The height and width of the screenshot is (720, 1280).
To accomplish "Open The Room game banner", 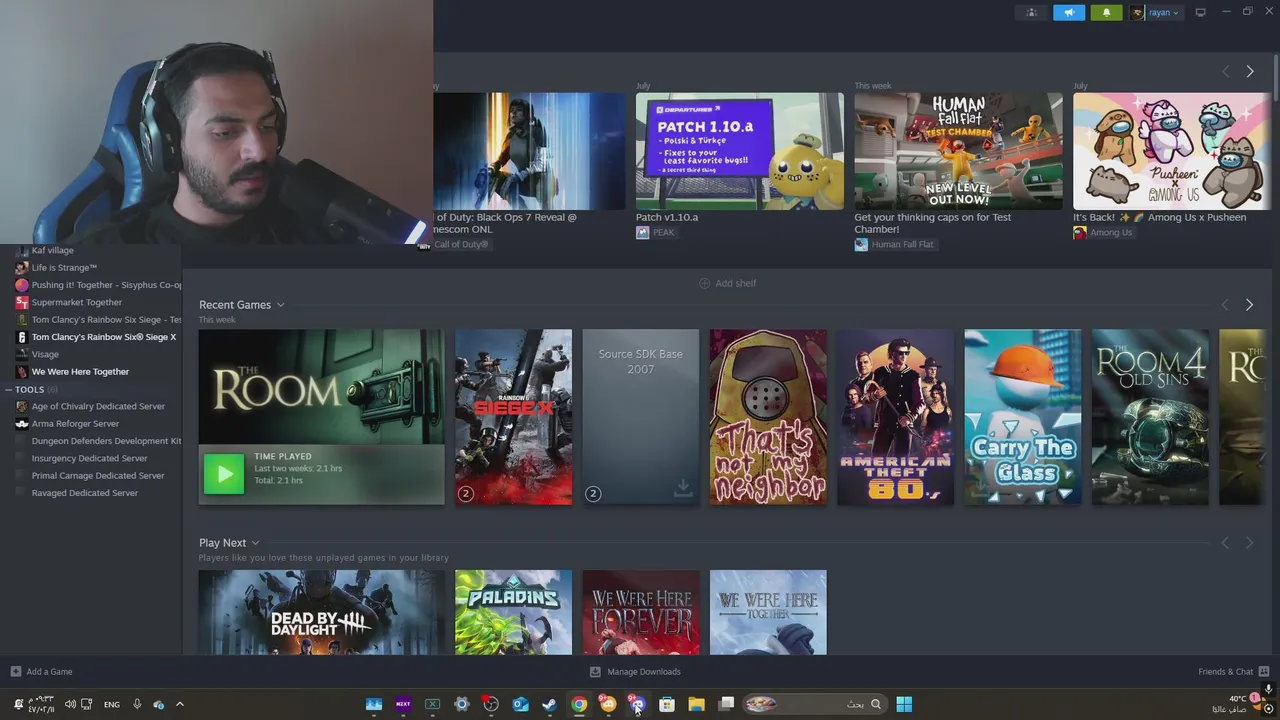I will click(321, 387).
